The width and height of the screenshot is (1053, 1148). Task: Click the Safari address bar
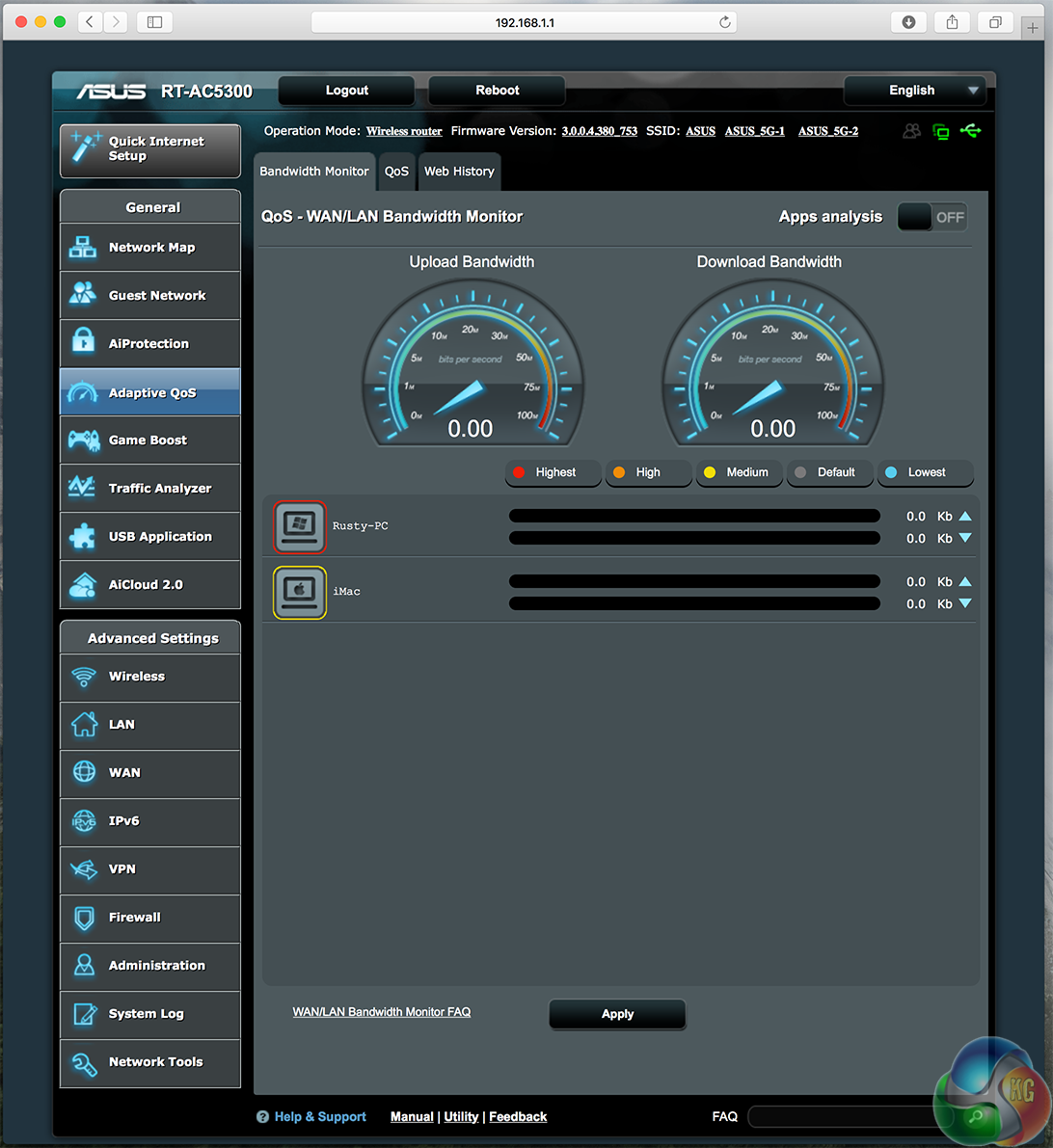[525, 22]
